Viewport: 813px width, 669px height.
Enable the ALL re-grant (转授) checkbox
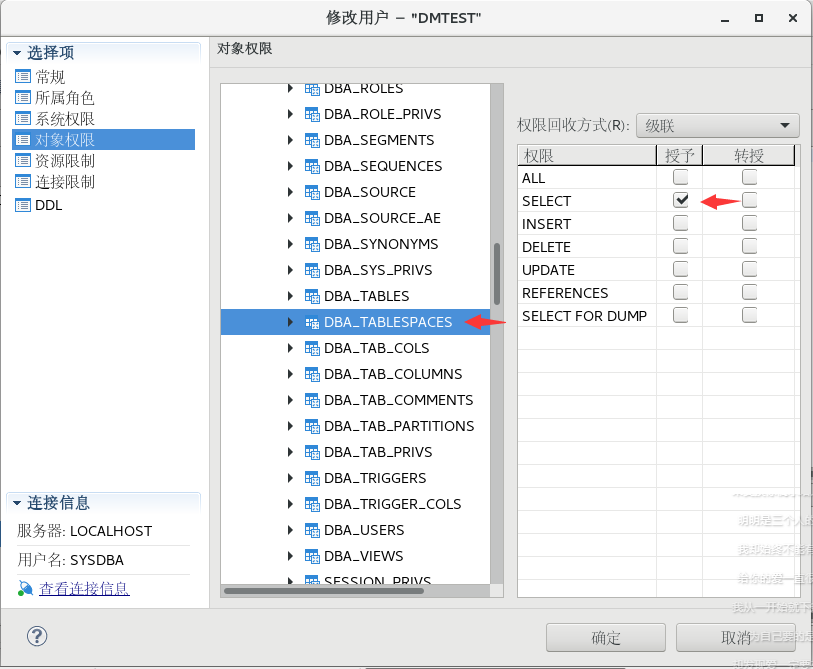pos(749,177)
